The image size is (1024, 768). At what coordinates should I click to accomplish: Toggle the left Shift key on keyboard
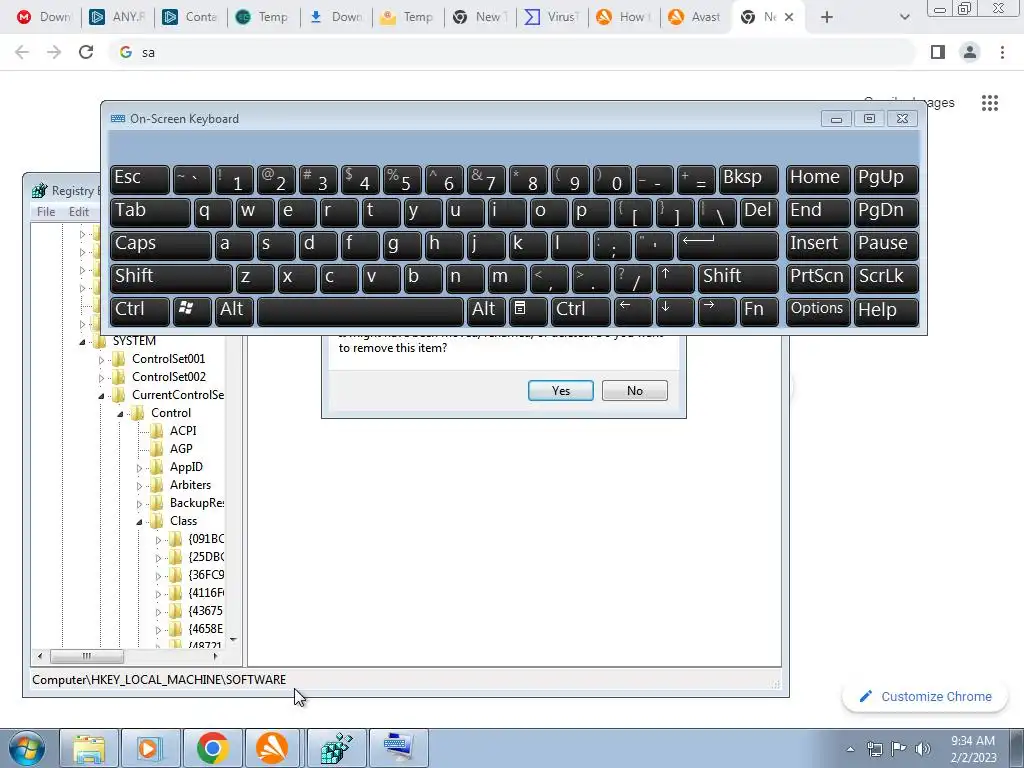pyautogui.click(x=171, y=278)
